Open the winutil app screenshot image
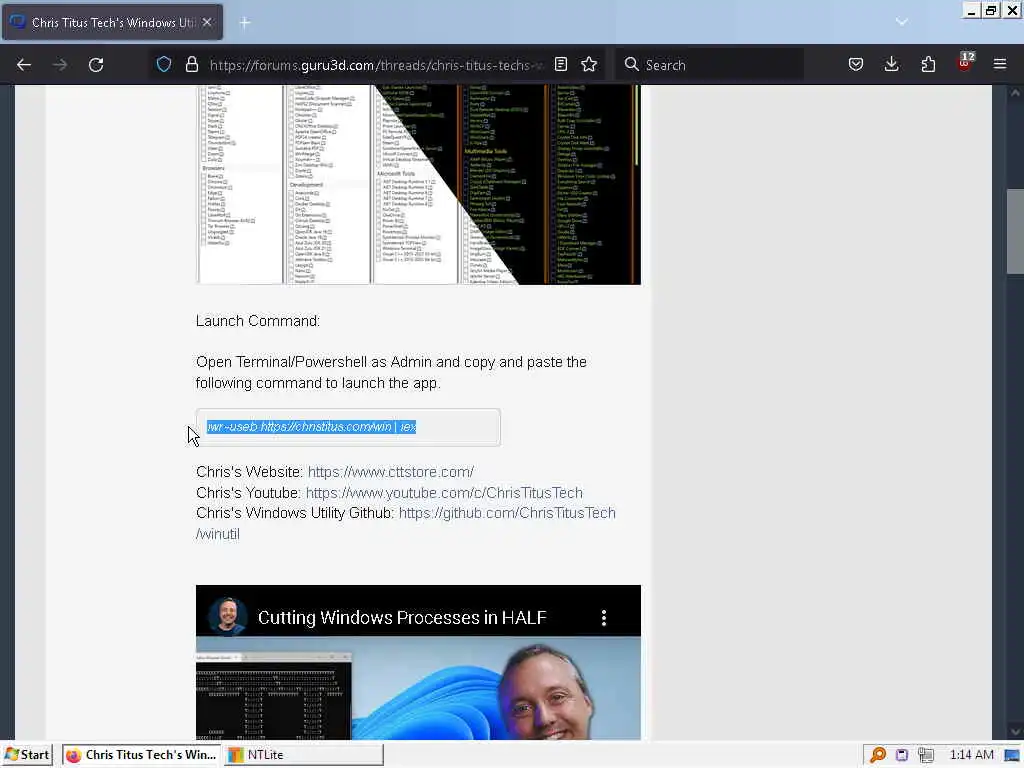The image size is (1024, 768). [x=418, y=184]
